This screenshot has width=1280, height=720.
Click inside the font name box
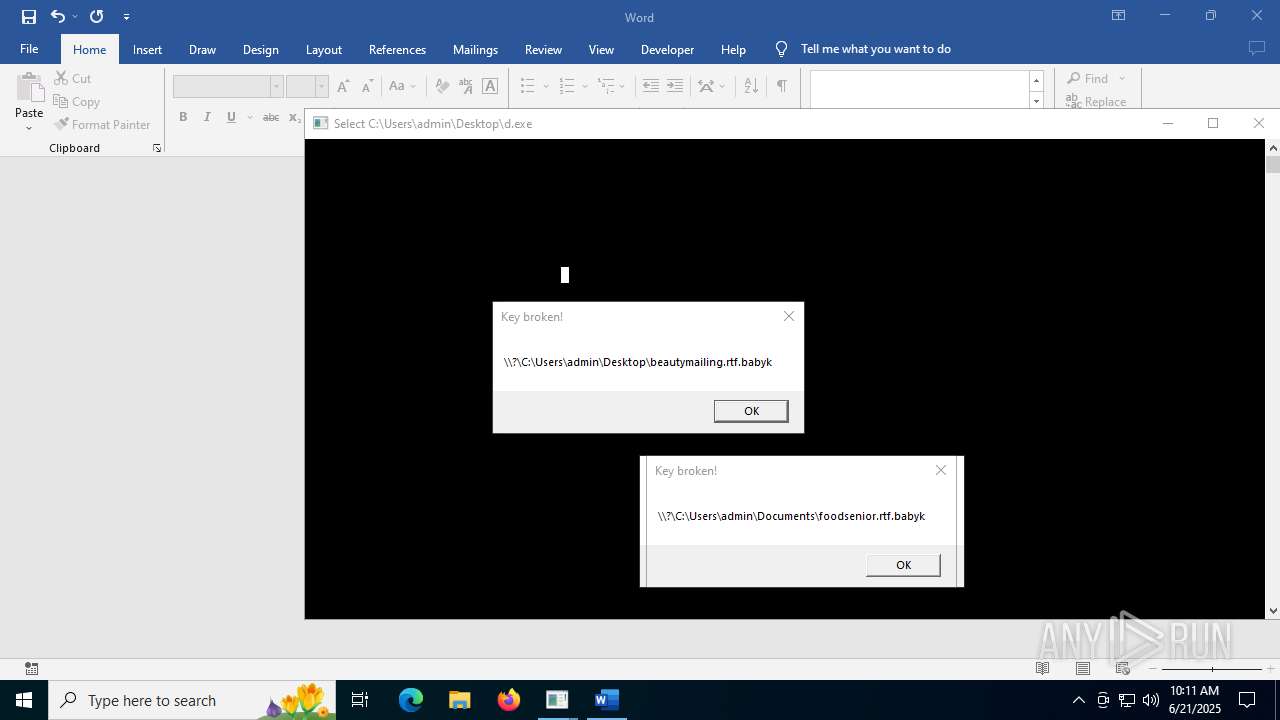tap(222, 86)
